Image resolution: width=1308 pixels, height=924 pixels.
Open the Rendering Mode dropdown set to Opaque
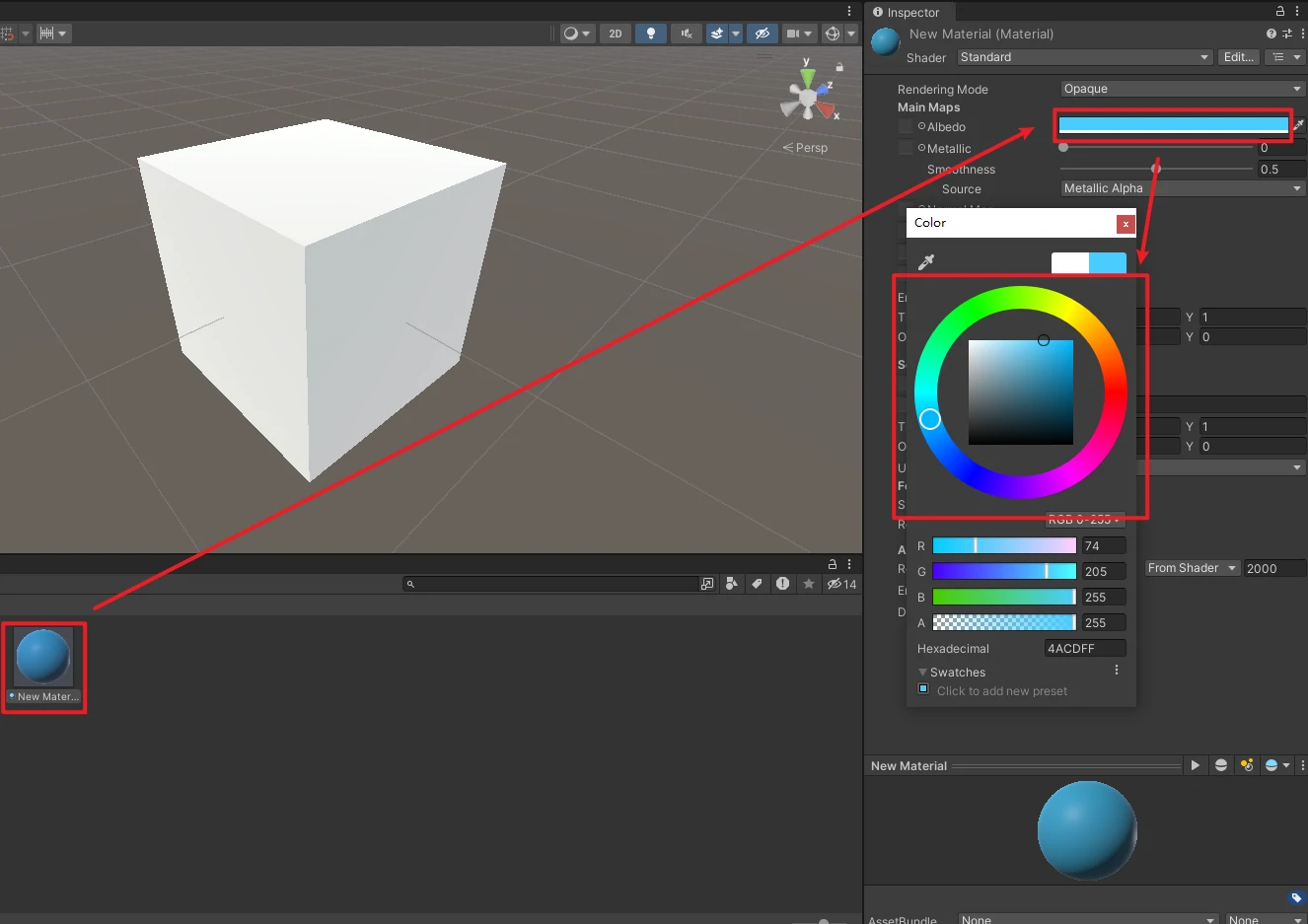[x=1182, y=89]
